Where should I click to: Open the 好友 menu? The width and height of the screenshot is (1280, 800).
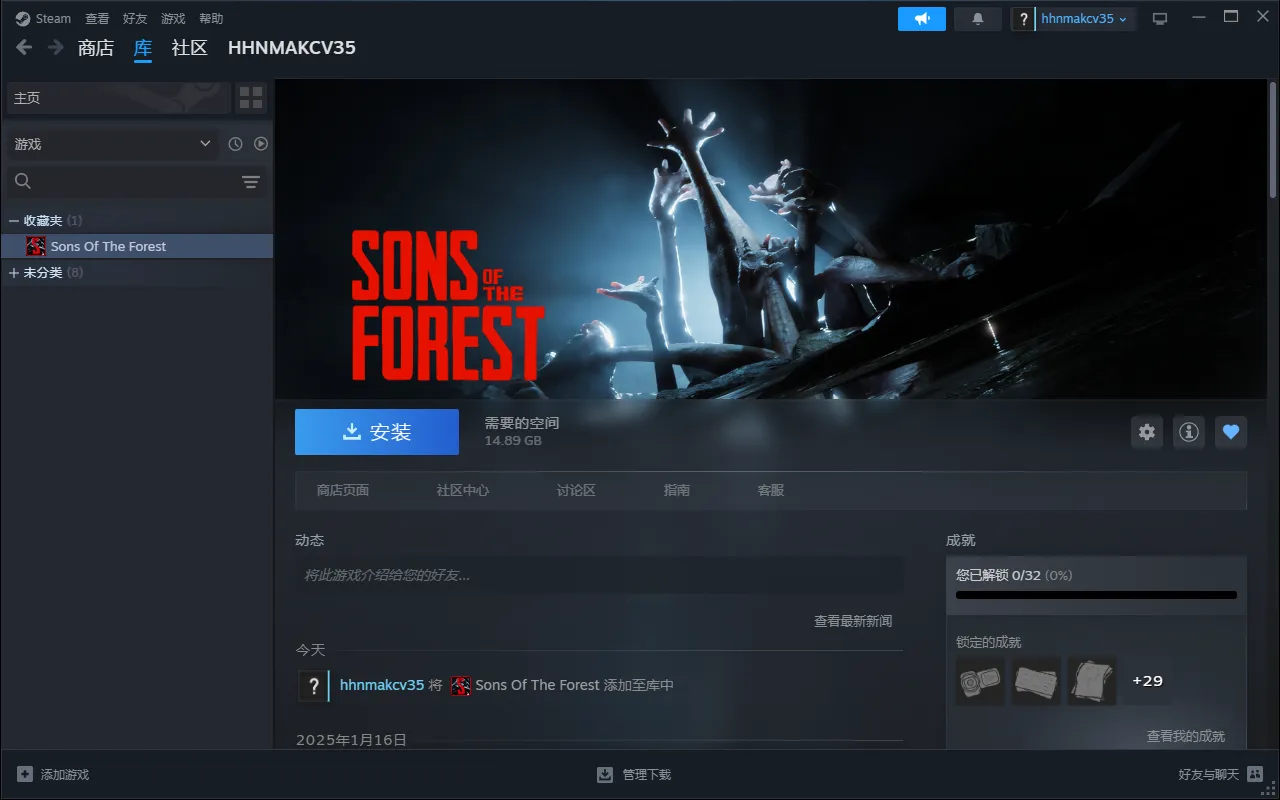pos(135,19)
